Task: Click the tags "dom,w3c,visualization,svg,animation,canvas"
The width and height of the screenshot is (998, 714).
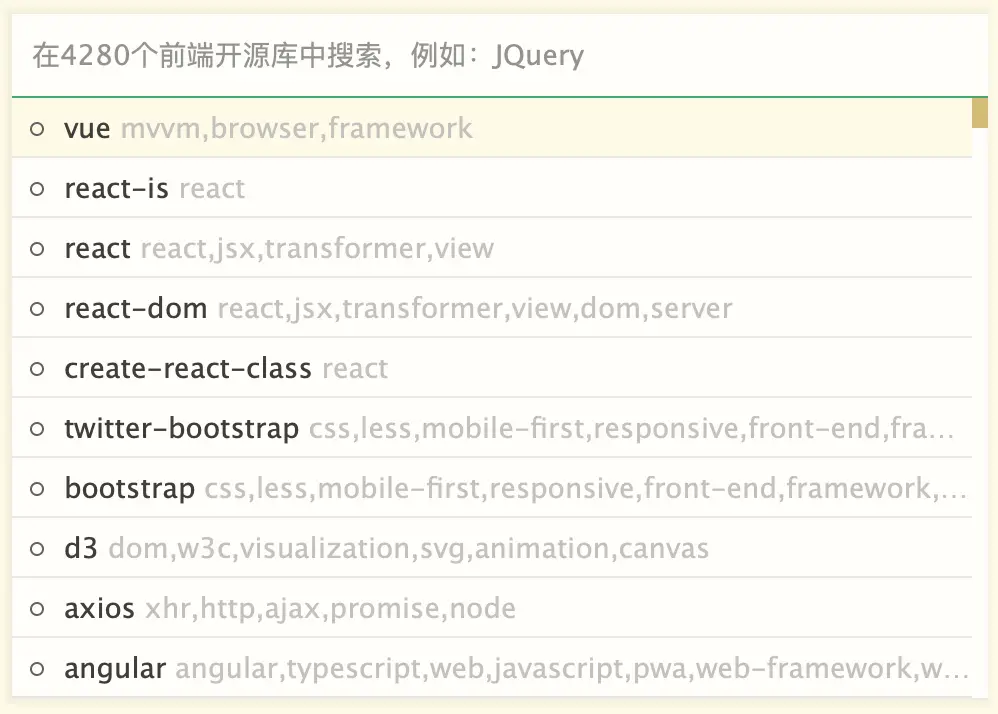Action: point(409,549)
